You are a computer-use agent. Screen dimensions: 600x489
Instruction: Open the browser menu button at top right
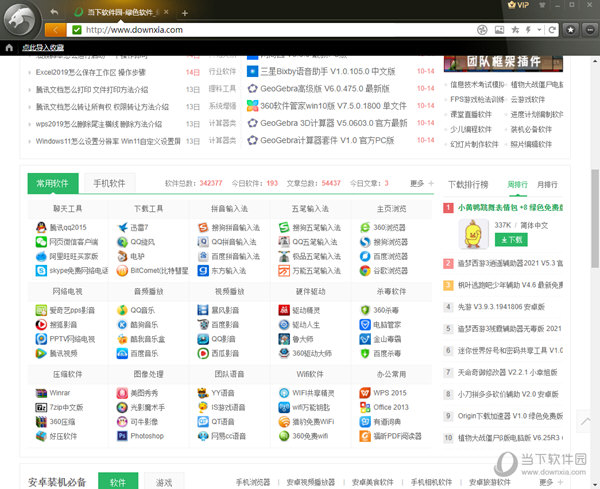(590, 29)
